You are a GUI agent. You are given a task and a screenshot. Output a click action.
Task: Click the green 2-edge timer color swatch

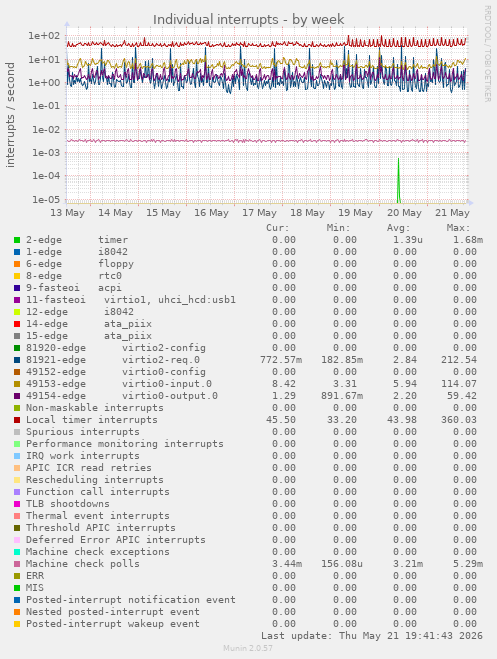[17, 240]
